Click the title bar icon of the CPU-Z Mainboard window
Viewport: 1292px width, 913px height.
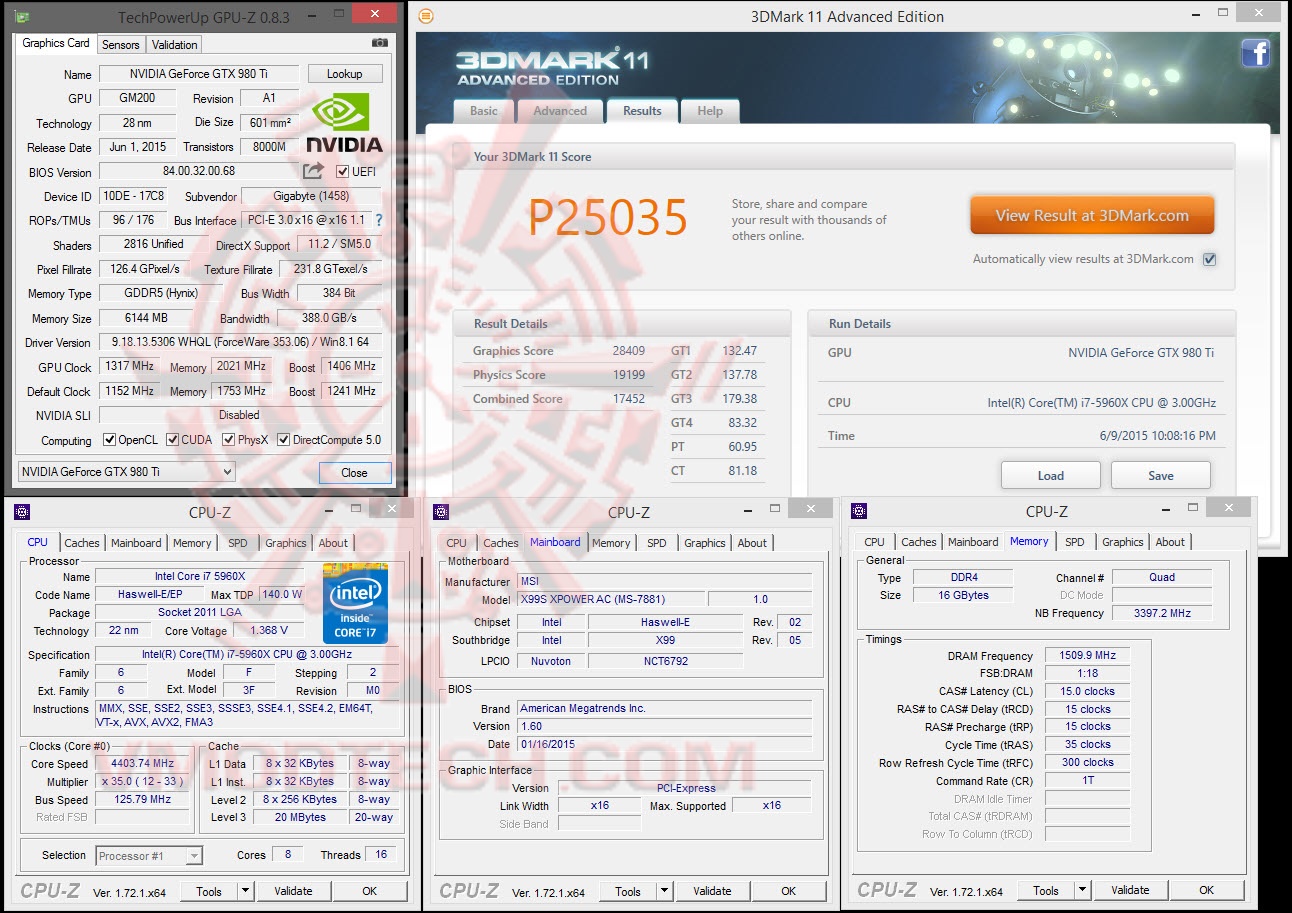pyautogui.click(x=441, y=512)
